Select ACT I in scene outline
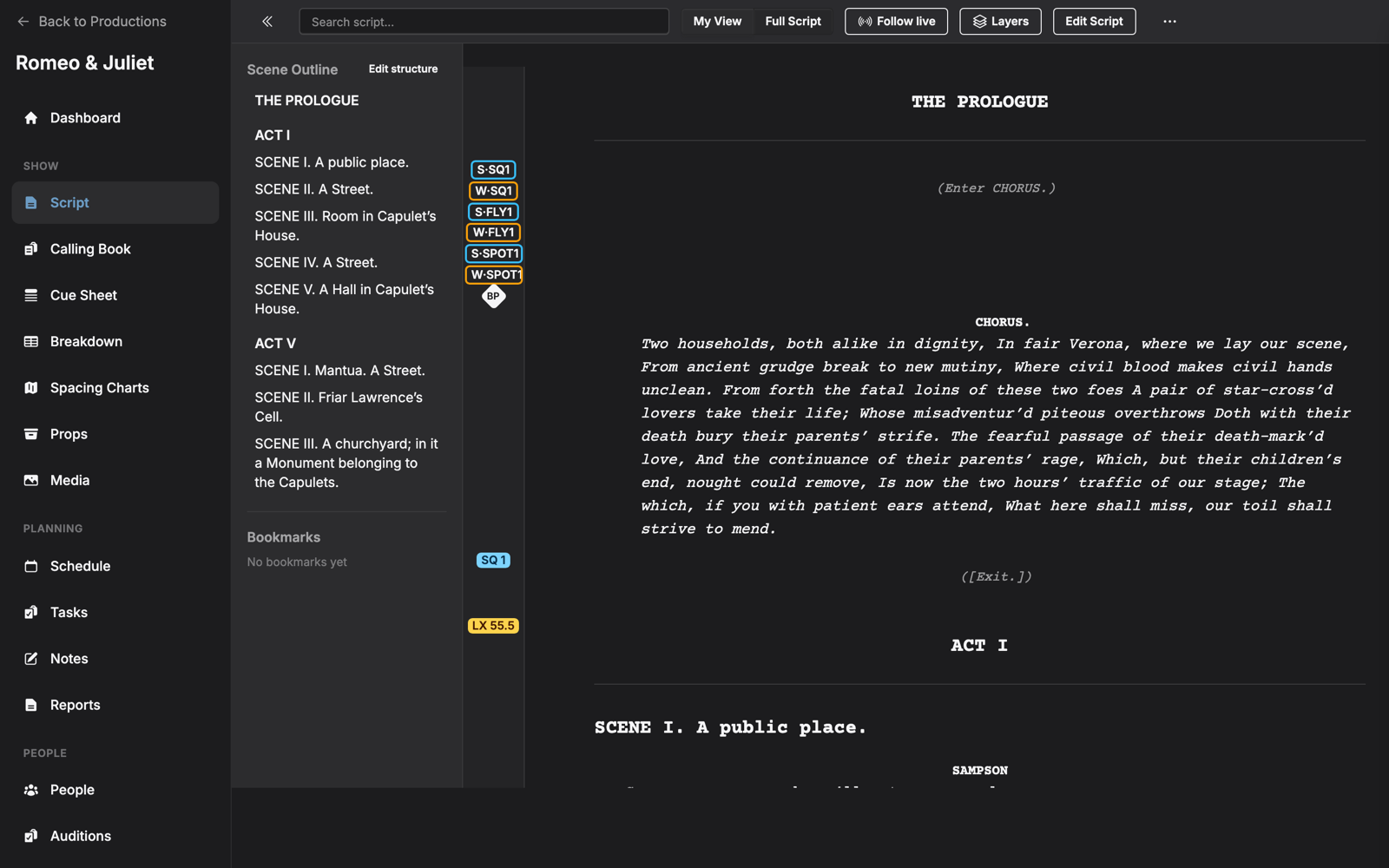 [x=273, y=135]
